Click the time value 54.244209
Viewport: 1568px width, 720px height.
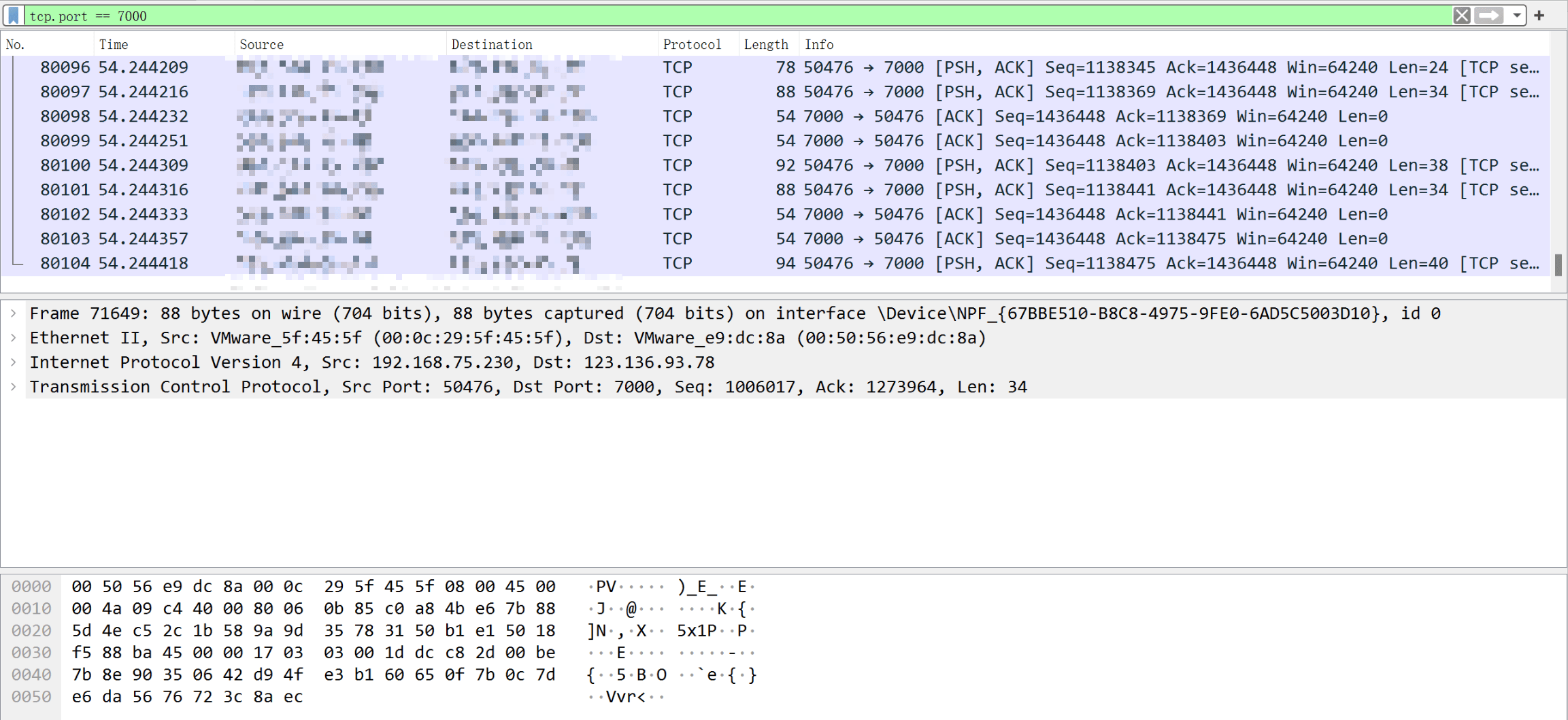(x=144, y=67)
